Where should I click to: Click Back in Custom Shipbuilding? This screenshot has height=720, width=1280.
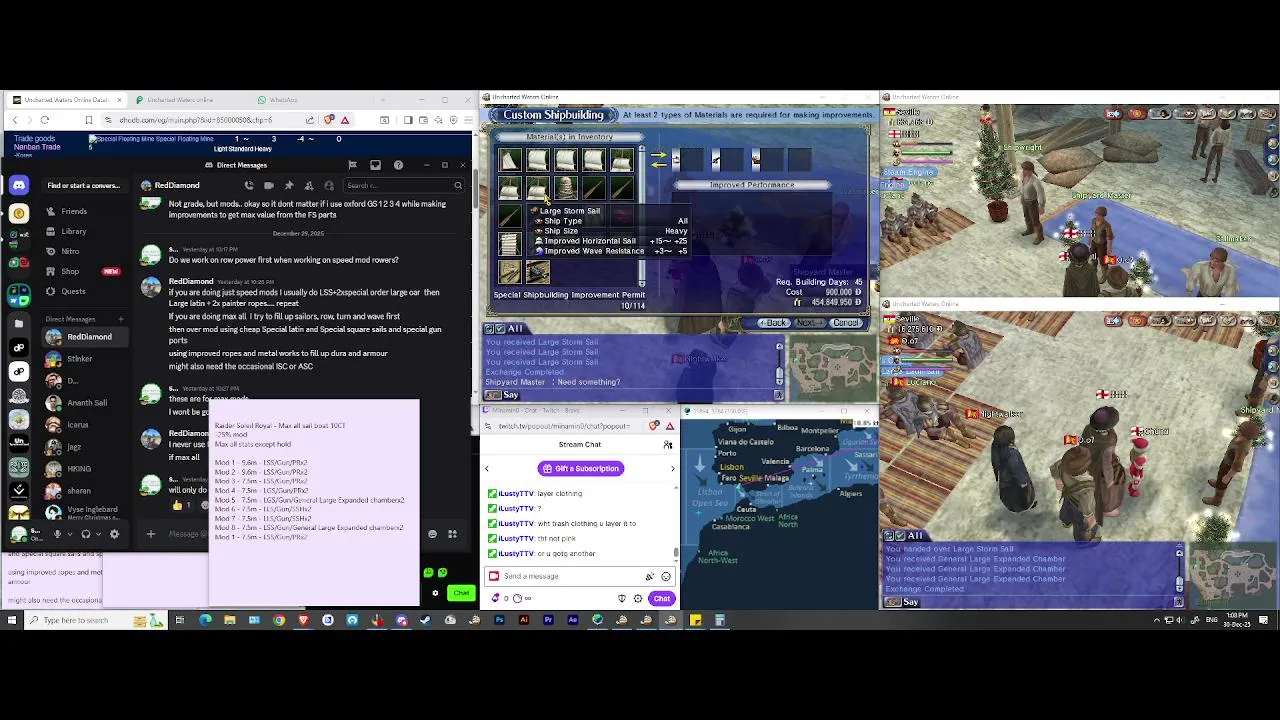pyautogui.click(x=774, y=323)
